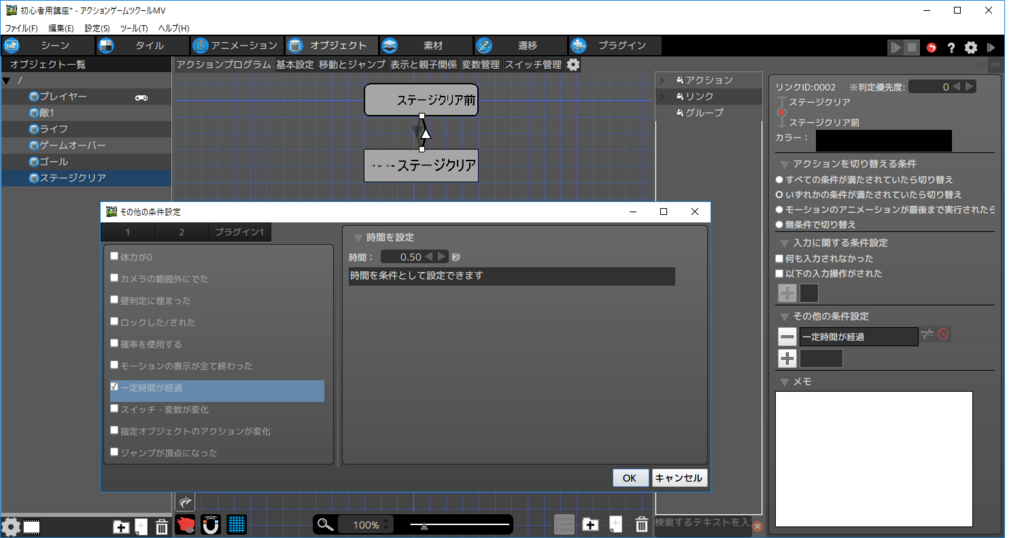Viewport: 1024px width, 538px height.
Task: Select ゲームオーバー in object list
Action: [x=86, y=146]
